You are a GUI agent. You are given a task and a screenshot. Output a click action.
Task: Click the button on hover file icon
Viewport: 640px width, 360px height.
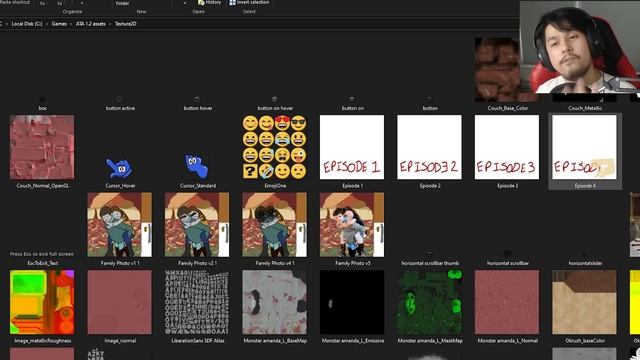[x=275, y=99]
